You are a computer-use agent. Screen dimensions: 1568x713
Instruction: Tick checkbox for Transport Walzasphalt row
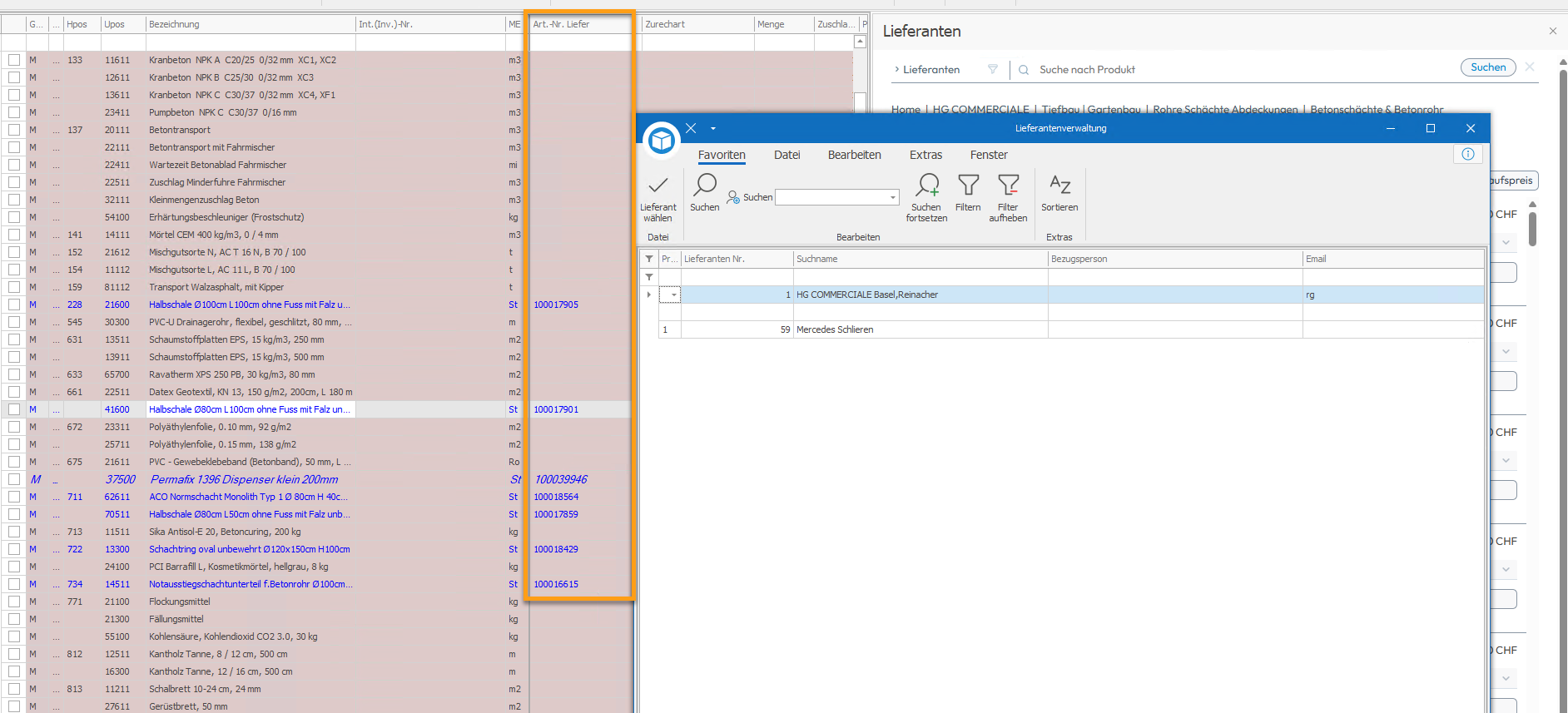pyautogui.click(x=14, y=287)
